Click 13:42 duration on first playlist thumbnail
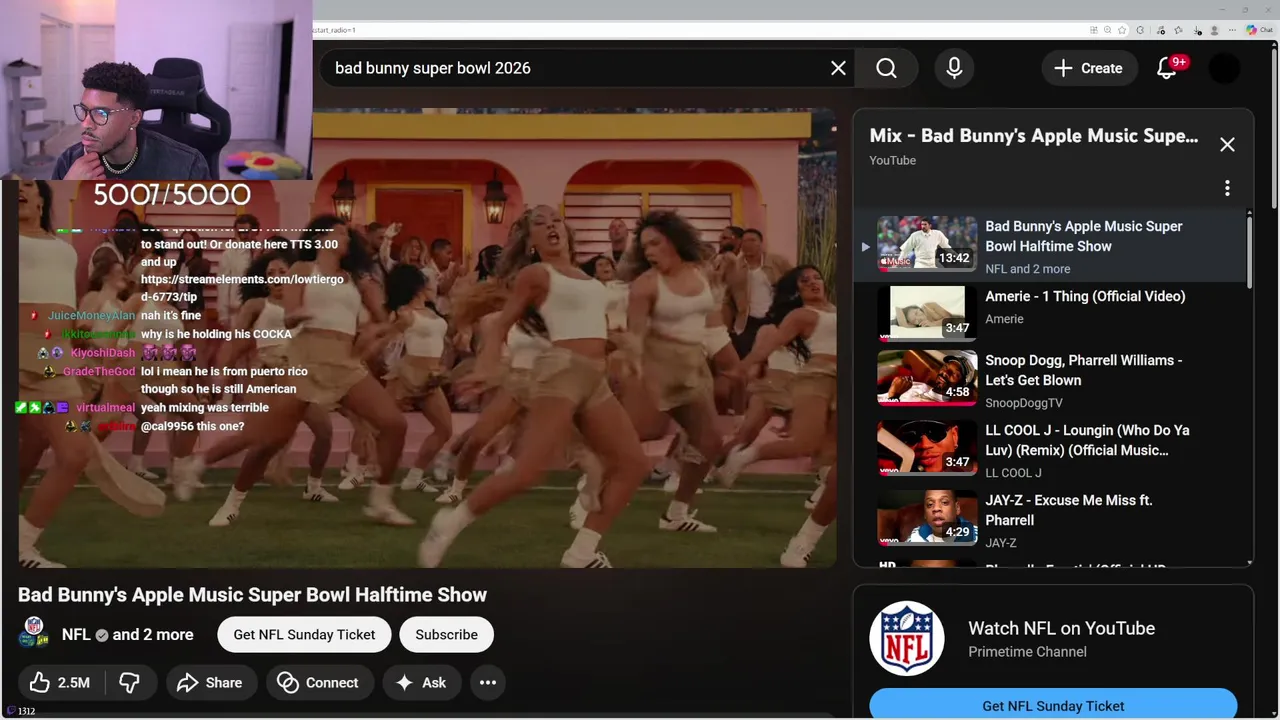Image resolution: width=1280 pixels, height=720 pixels. [954, 258]
